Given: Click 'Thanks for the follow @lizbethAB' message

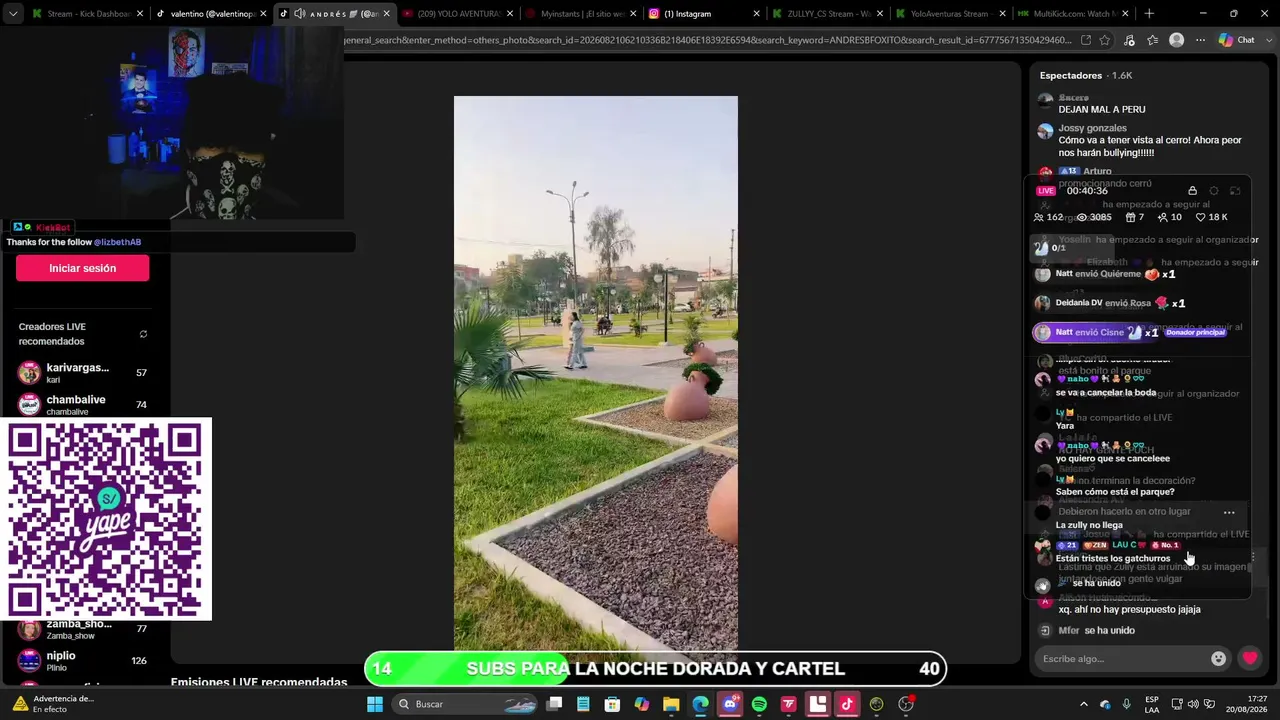Looking at the screenshot, I should point(74,242).
